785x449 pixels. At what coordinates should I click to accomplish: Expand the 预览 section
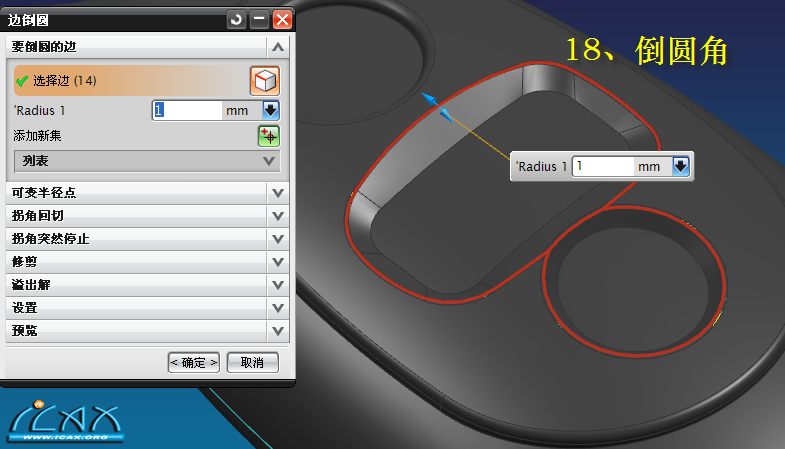(x=278, y=331)
